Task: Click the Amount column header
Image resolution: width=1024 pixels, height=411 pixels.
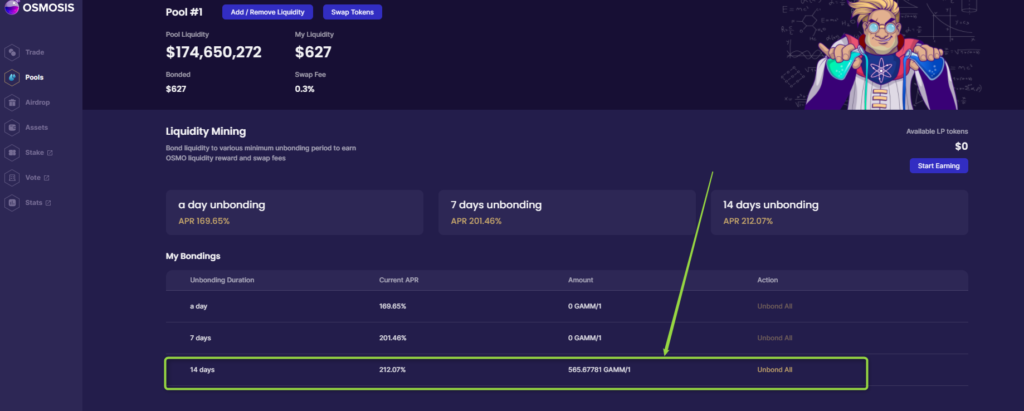Action: pyautogui.click(x=581, y=280)
